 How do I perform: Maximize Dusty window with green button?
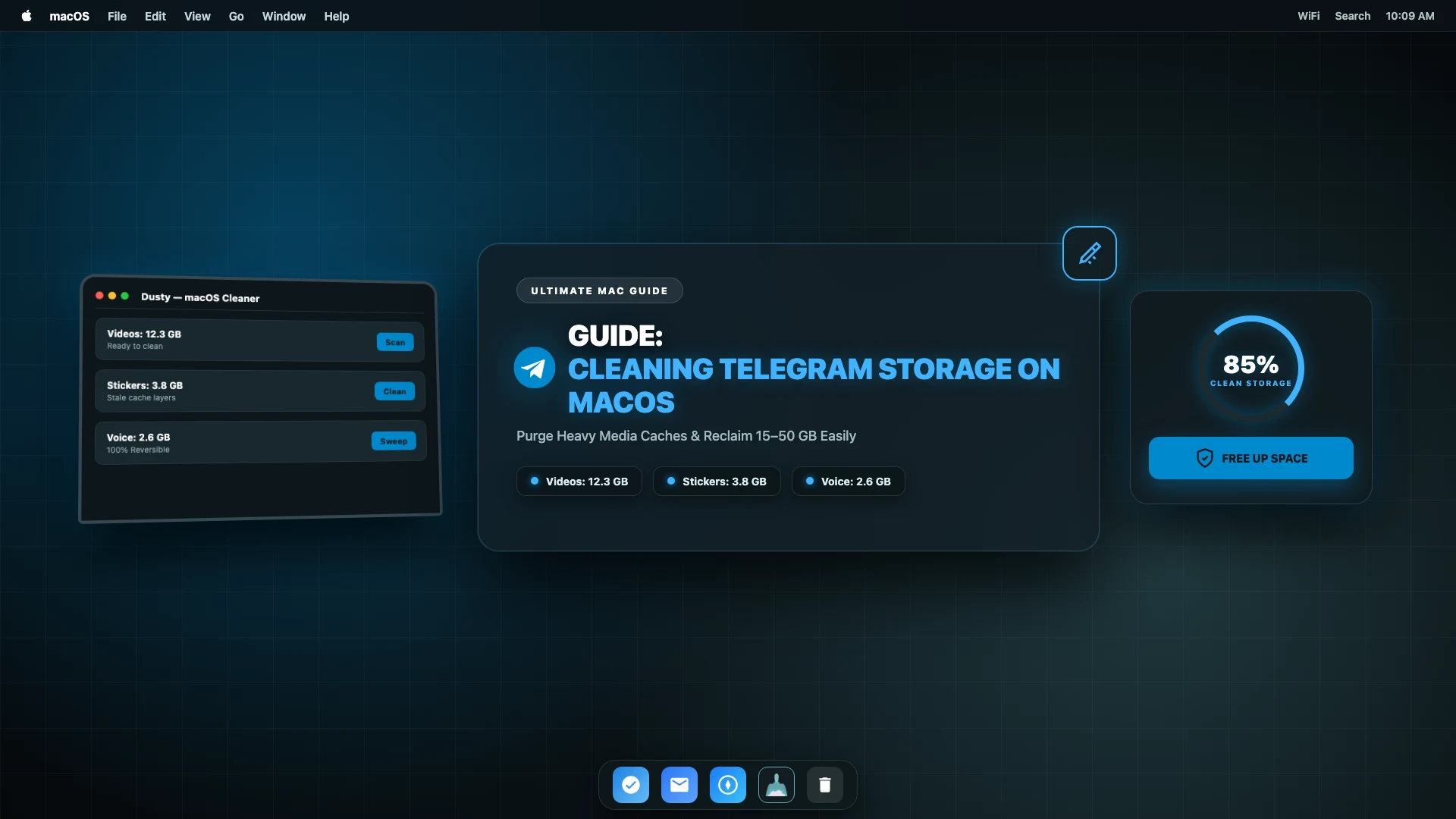tap(125, 296)
